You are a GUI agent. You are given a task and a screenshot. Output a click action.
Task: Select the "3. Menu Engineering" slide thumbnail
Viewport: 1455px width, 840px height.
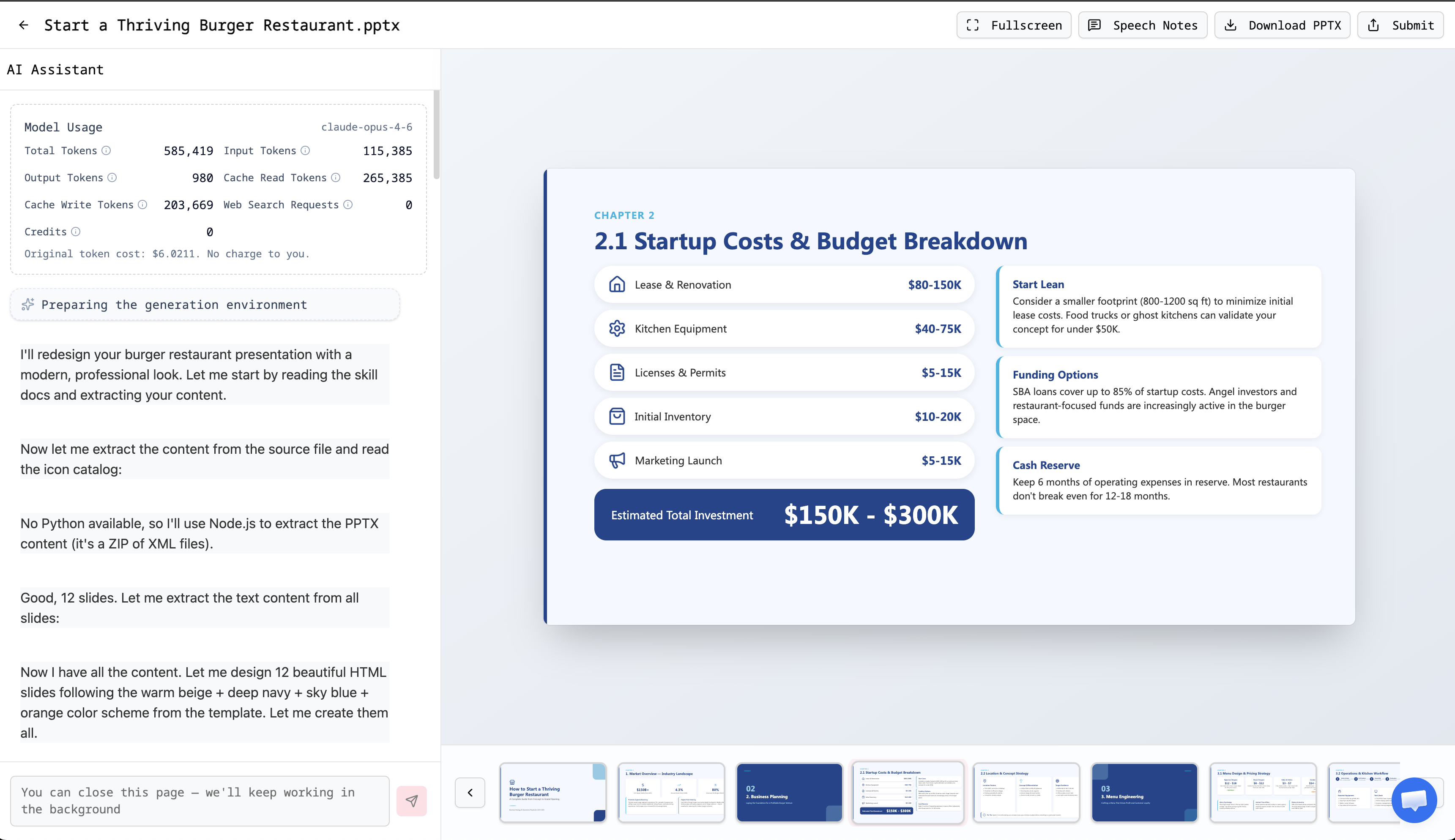click(1144, 792)
